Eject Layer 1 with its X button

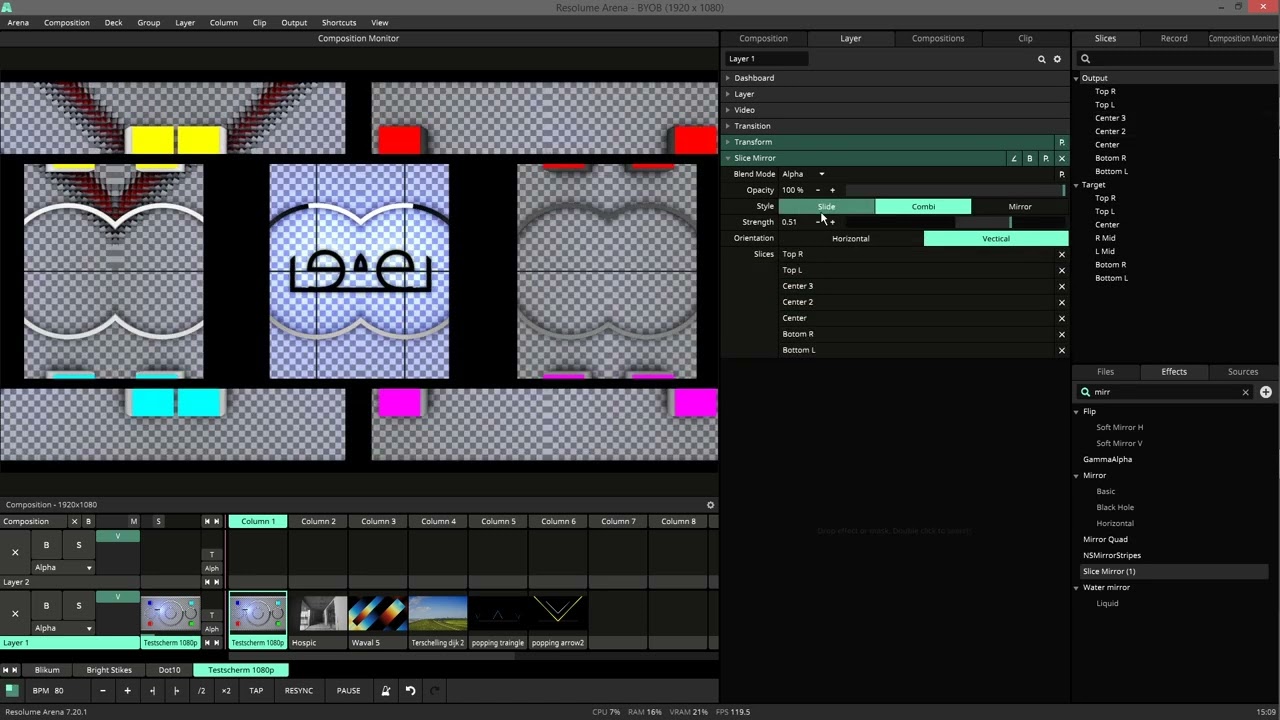[x=15, y=612]
